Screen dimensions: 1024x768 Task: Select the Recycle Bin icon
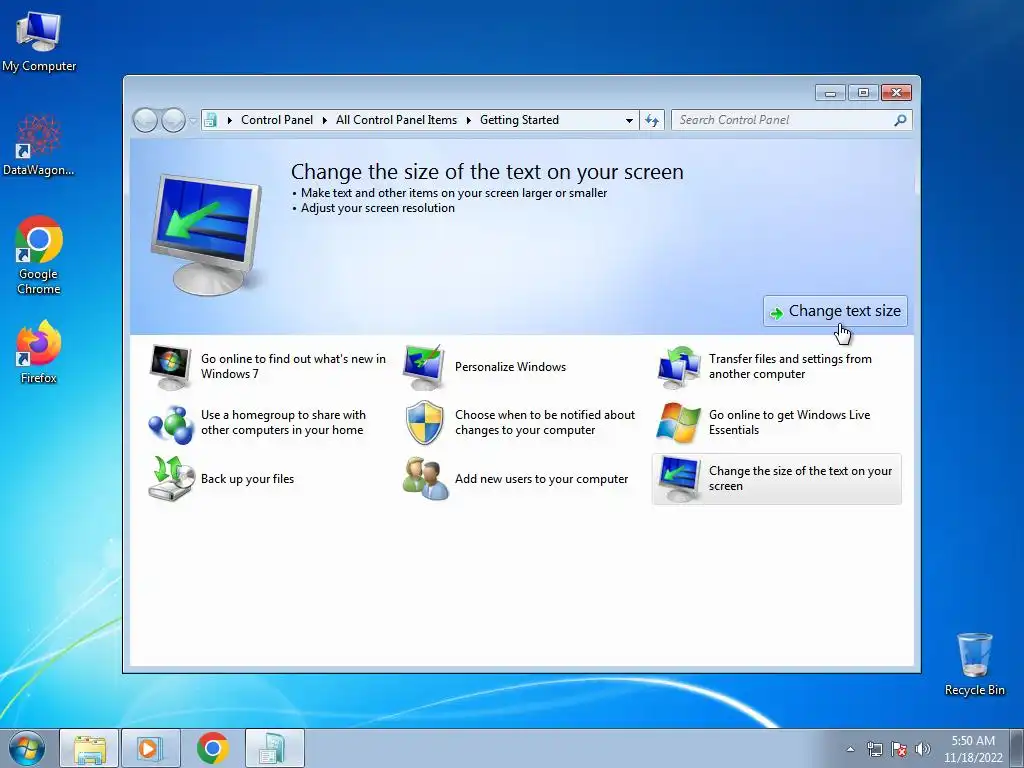coord(974,664)
